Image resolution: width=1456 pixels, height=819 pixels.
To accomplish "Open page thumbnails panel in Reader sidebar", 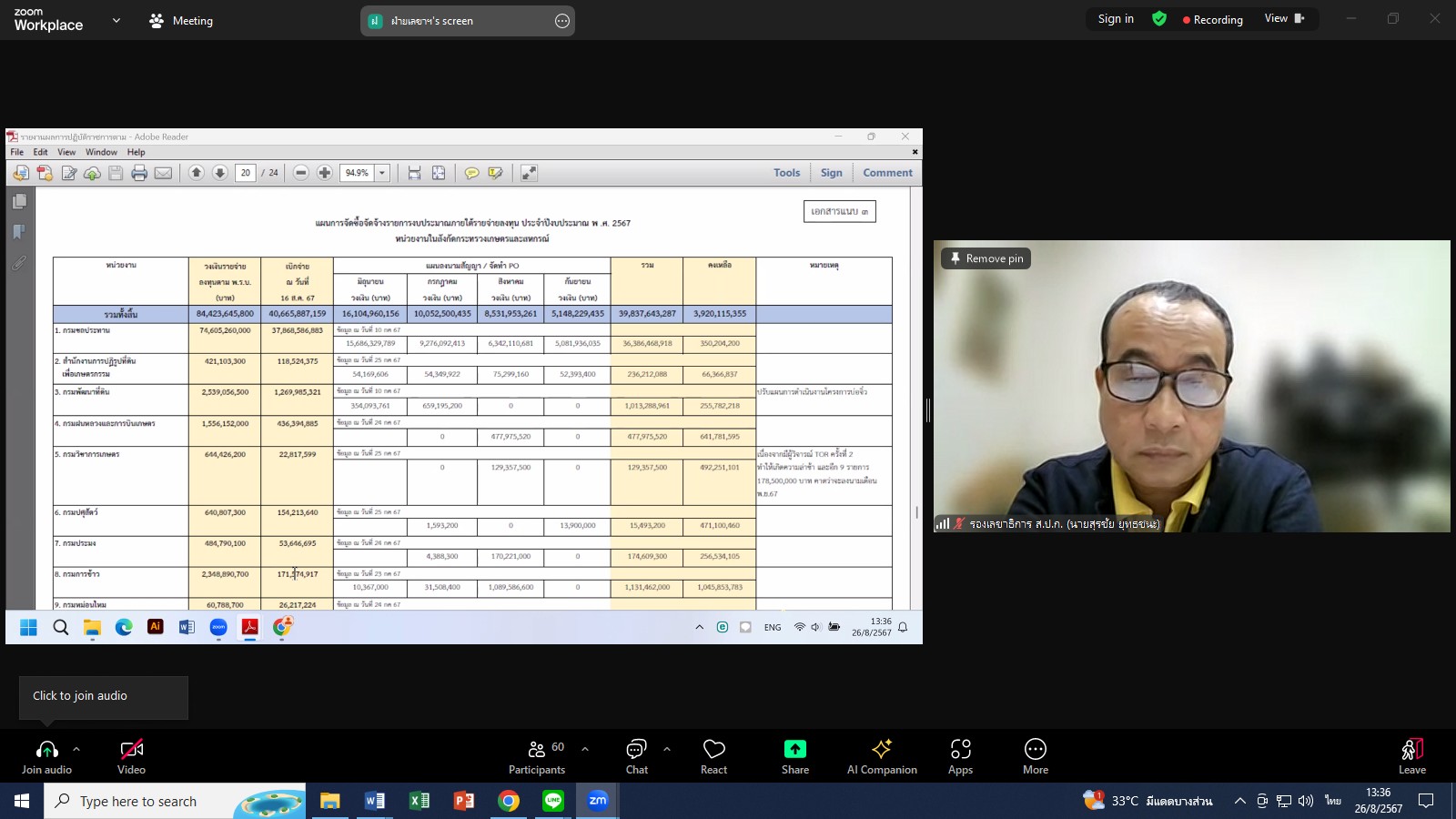I will 19,201.
